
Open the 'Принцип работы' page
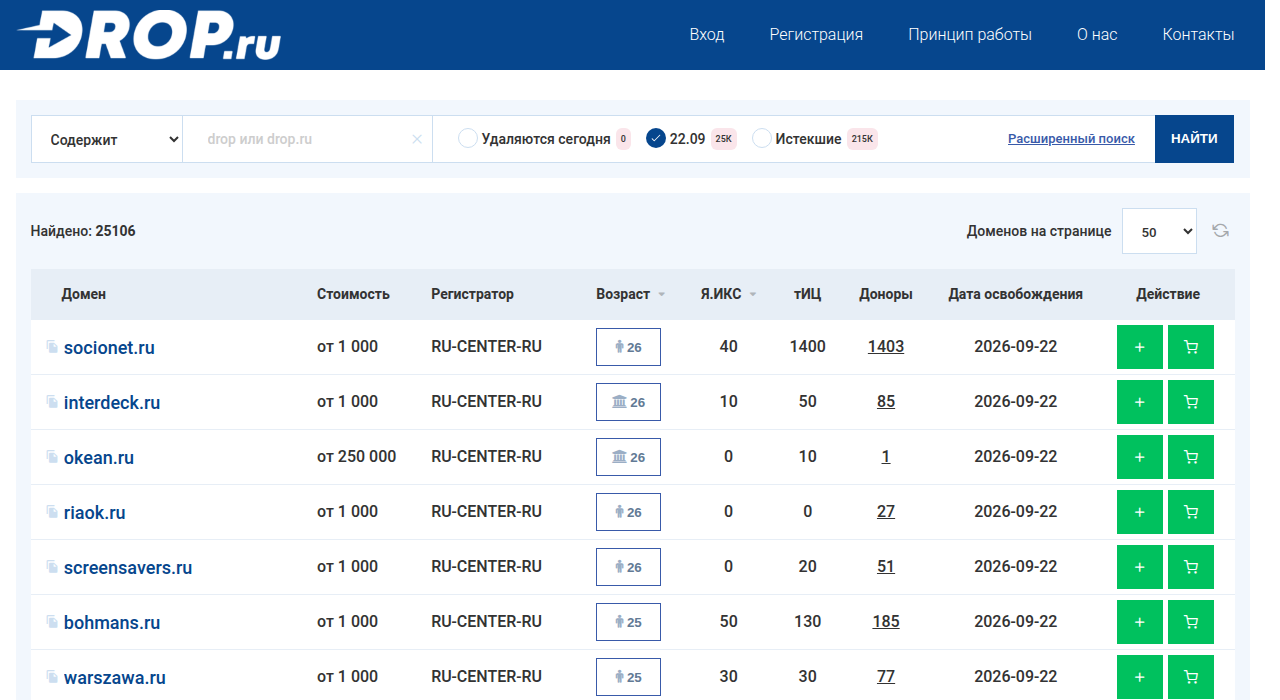click(x=970, y=35)
